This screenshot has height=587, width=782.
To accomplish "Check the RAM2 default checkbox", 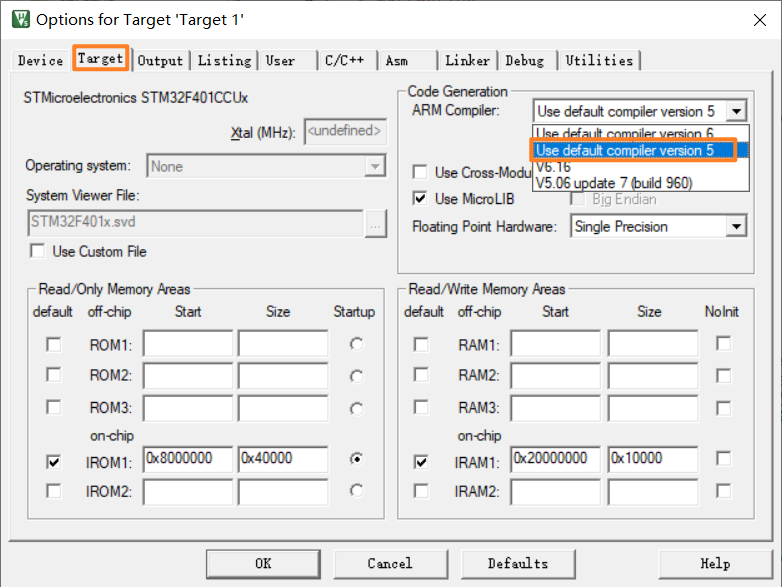I will pos(421,375).
